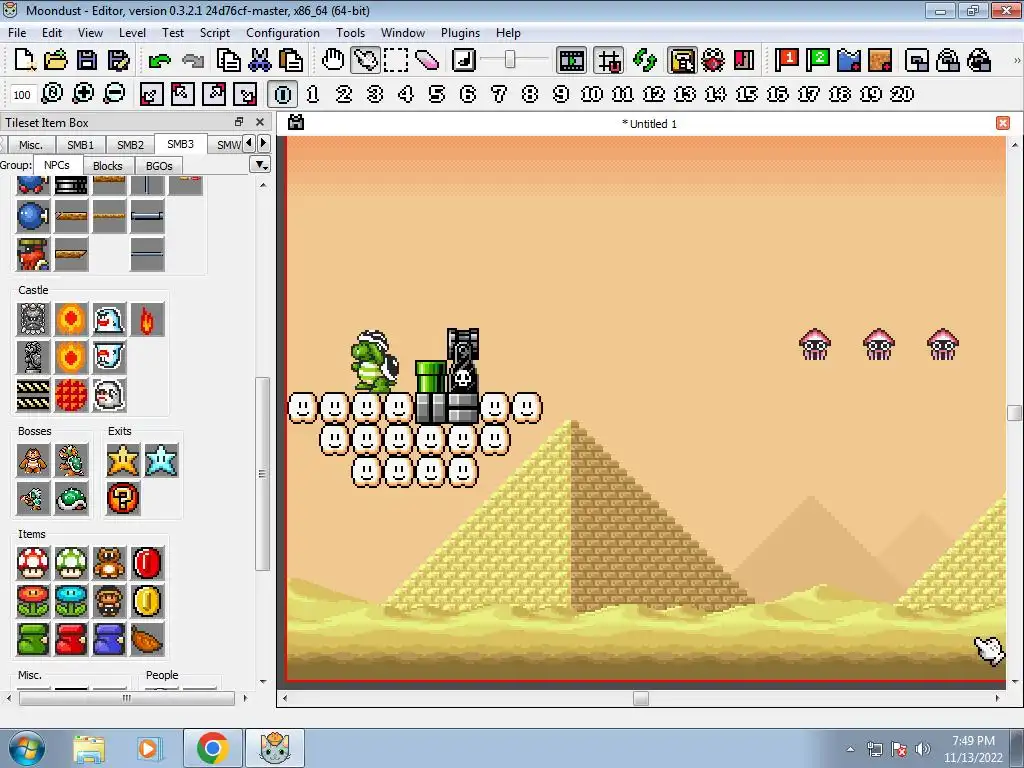The image size is (1024, 768).
Task: Switch to the BGOs group tab
Action: (159, 166)
